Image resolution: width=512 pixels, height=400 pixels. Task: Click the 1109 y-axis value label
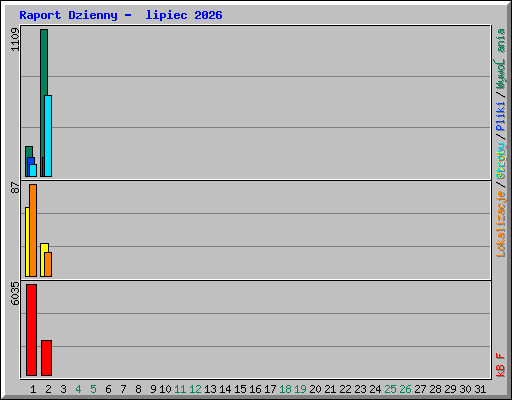15,40
